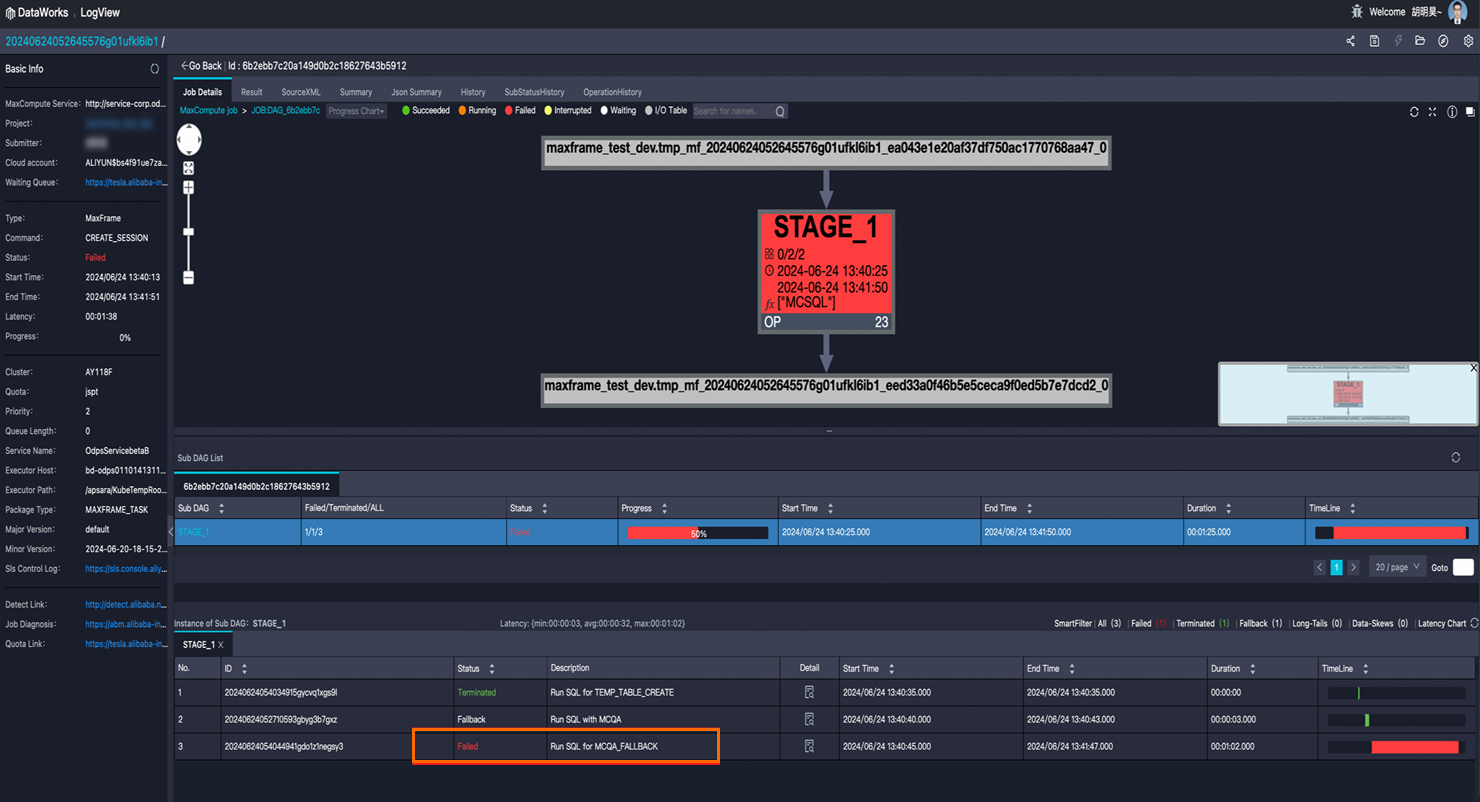1480x802 pixels.
Task: Click the compass icon in top toolbar
Action: pos(1443,41)
